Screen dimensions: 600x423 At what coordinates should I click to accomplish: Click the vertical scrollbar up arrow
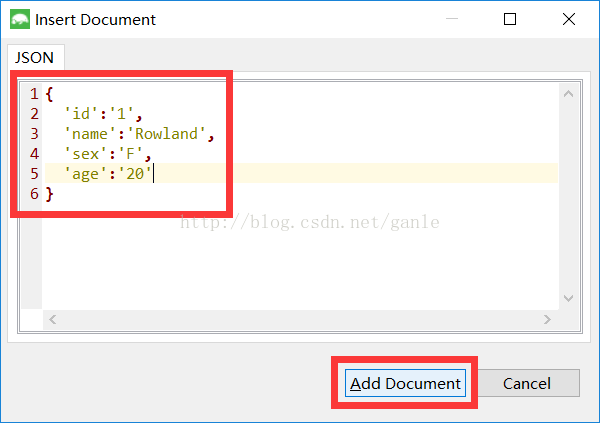(569, 94)
